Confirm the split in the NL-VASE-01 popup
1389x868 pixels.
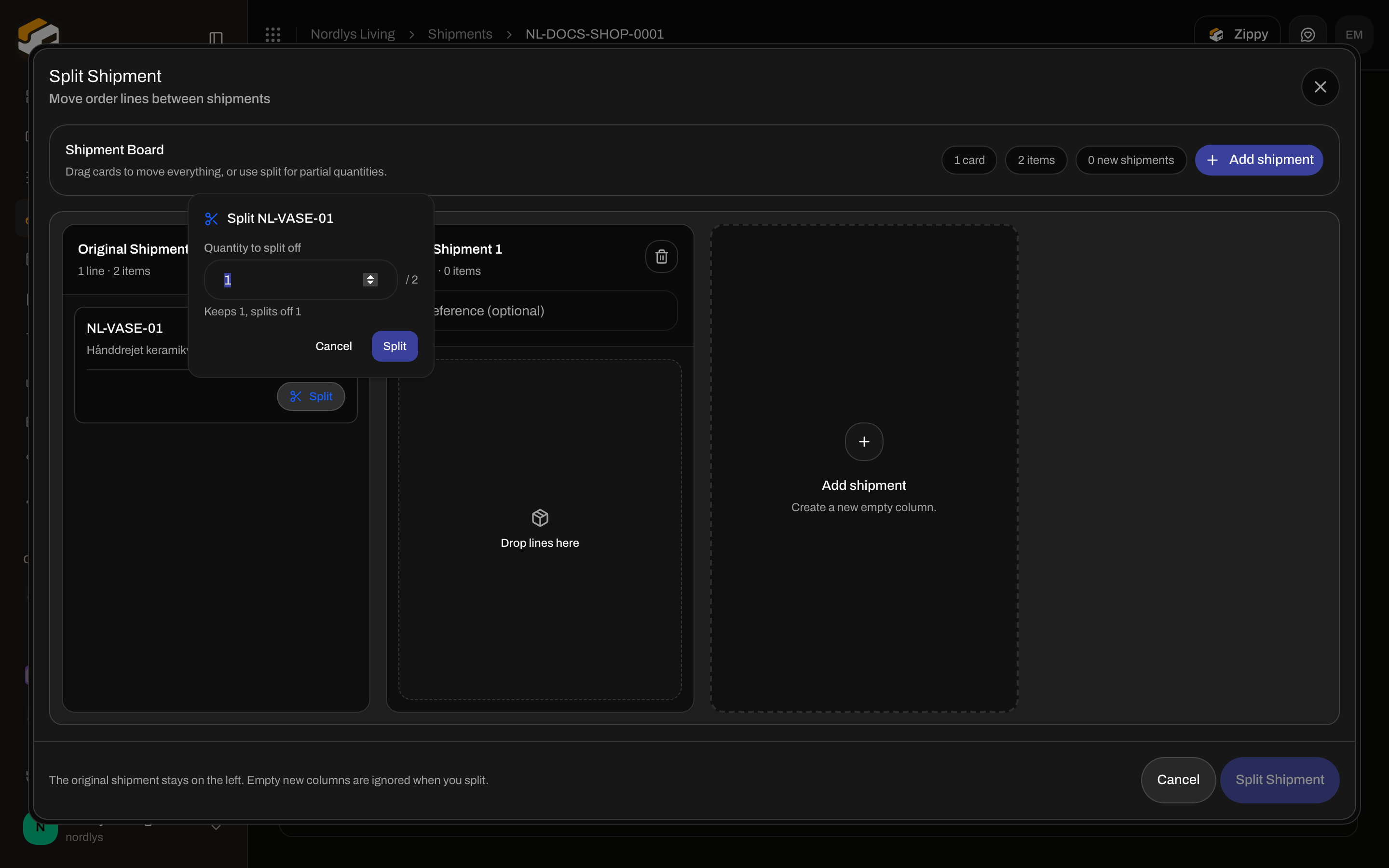tap(395, 346)
